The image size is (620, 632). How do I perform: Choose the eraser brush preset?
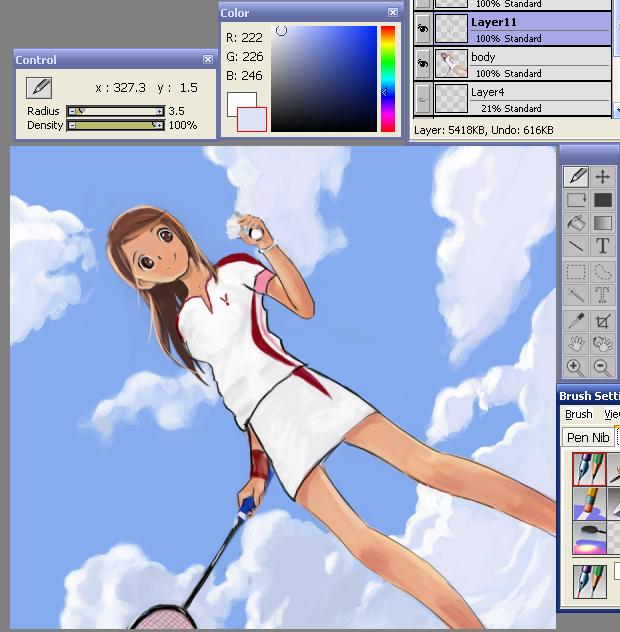(589, 503)
